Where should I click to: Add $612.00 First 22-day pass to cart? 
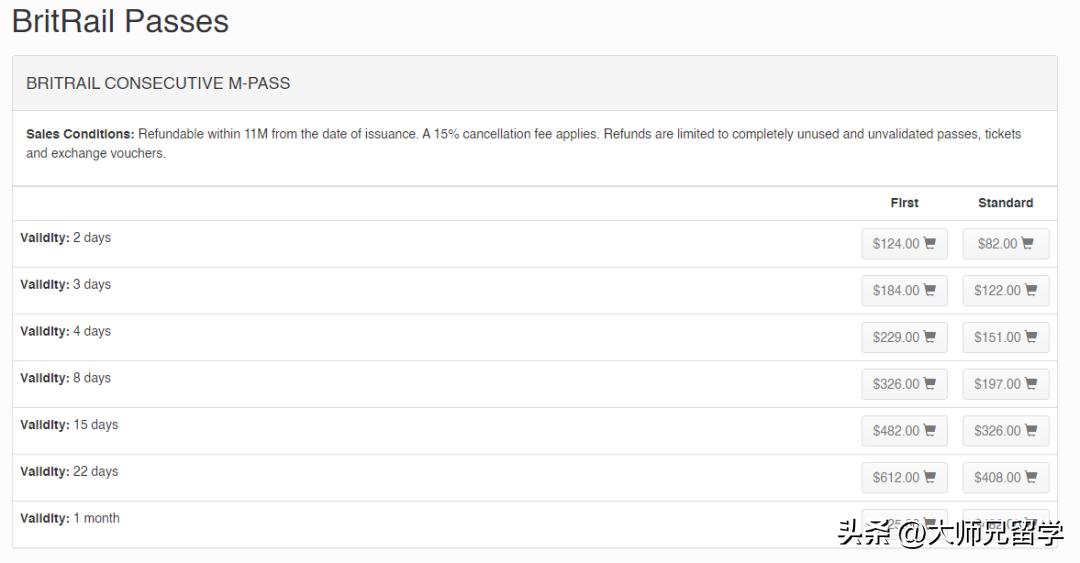[x=904, y=478]
